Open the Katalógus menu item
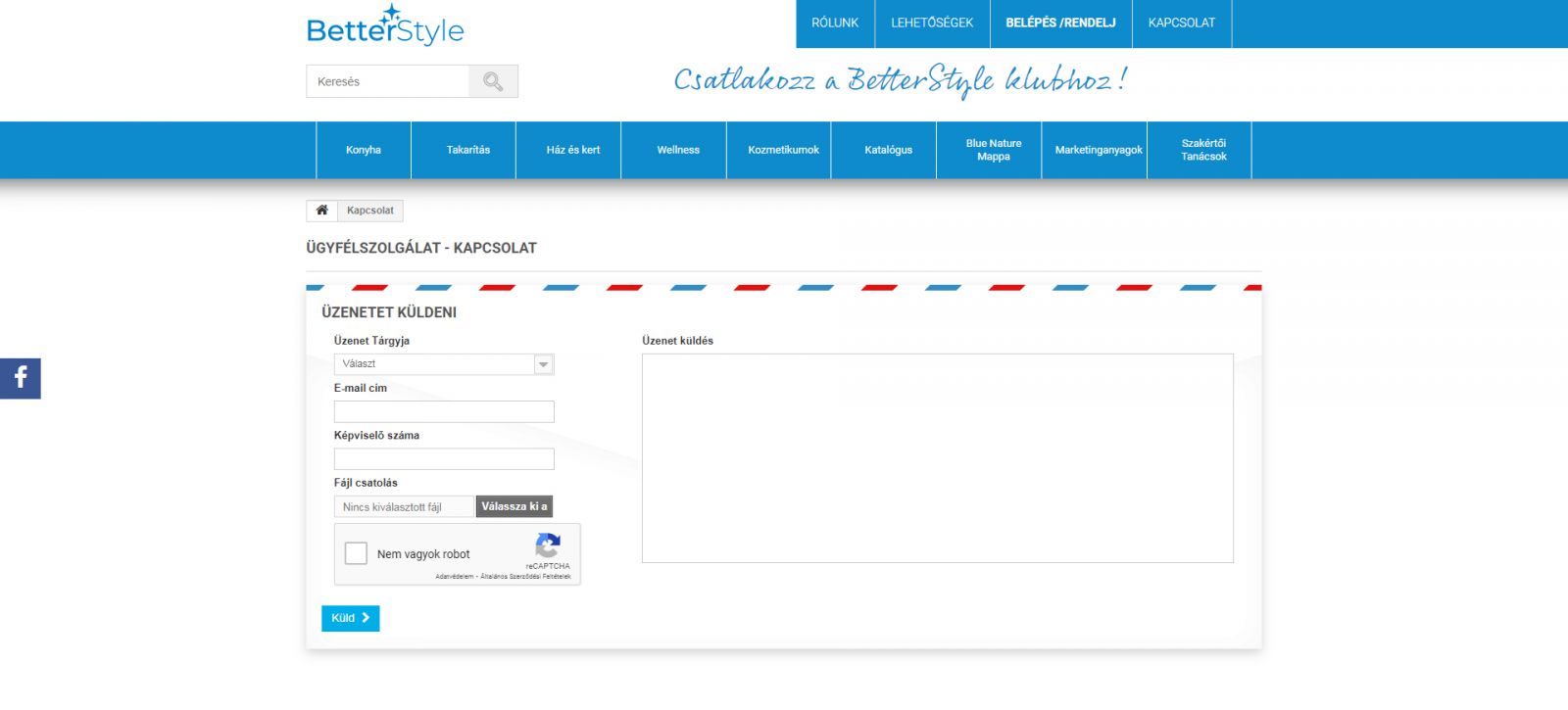 coord(888,150)
